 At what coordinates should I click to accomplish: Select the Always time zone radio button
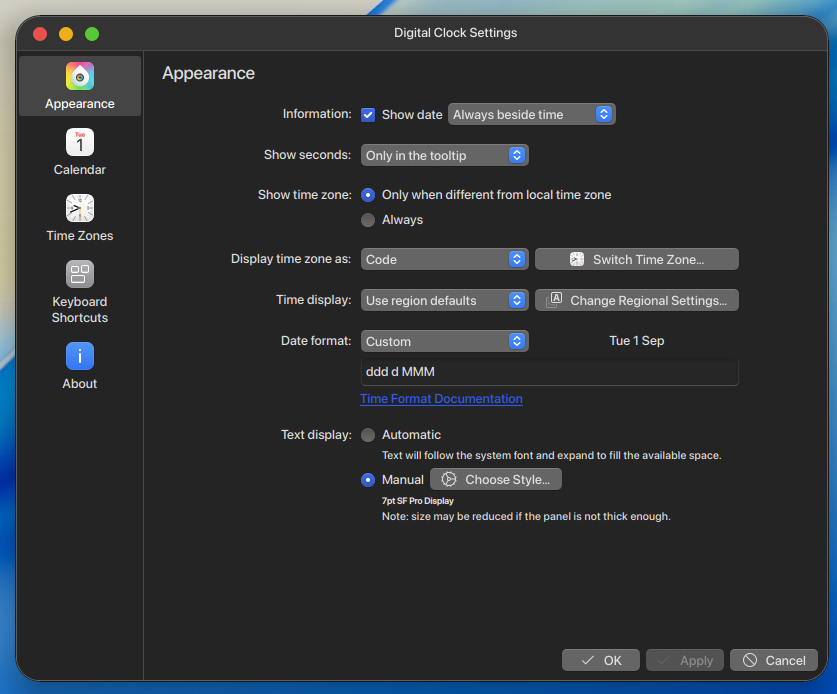[368, 220]
